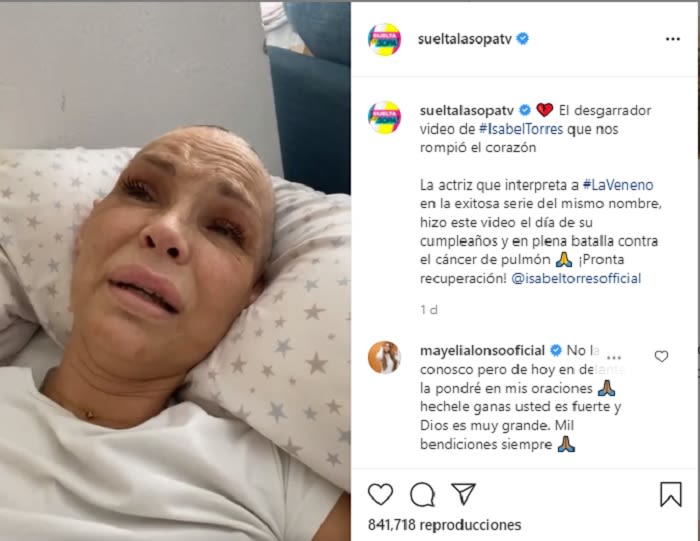The image size is (700, 541).
Task: Open sueltalasopatv avatar beside caption
Action: click(384, 117)
